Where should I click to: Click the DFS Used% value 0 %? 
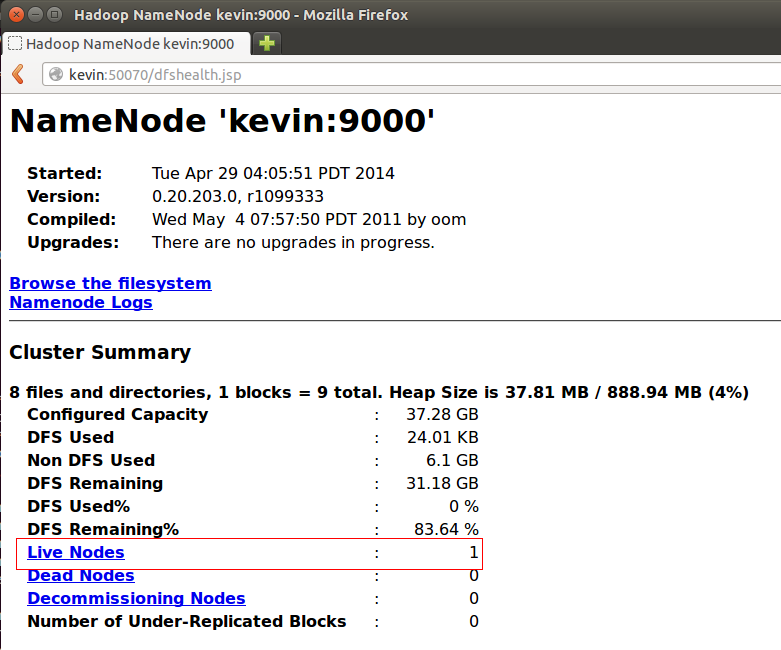pyautogui.click(x=464, y=506)
